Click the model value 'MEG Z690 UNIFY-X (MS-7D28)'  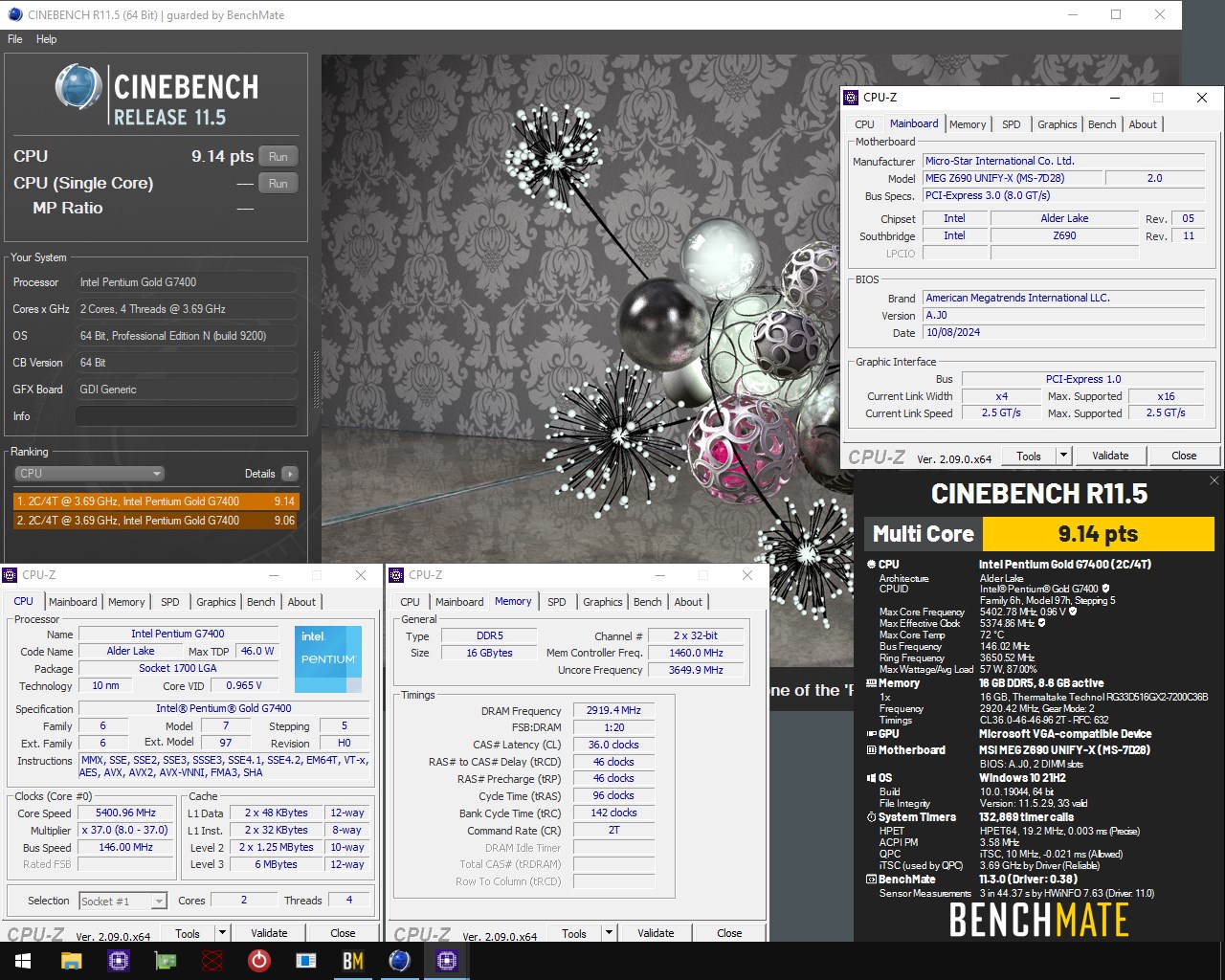[1013, 178]
